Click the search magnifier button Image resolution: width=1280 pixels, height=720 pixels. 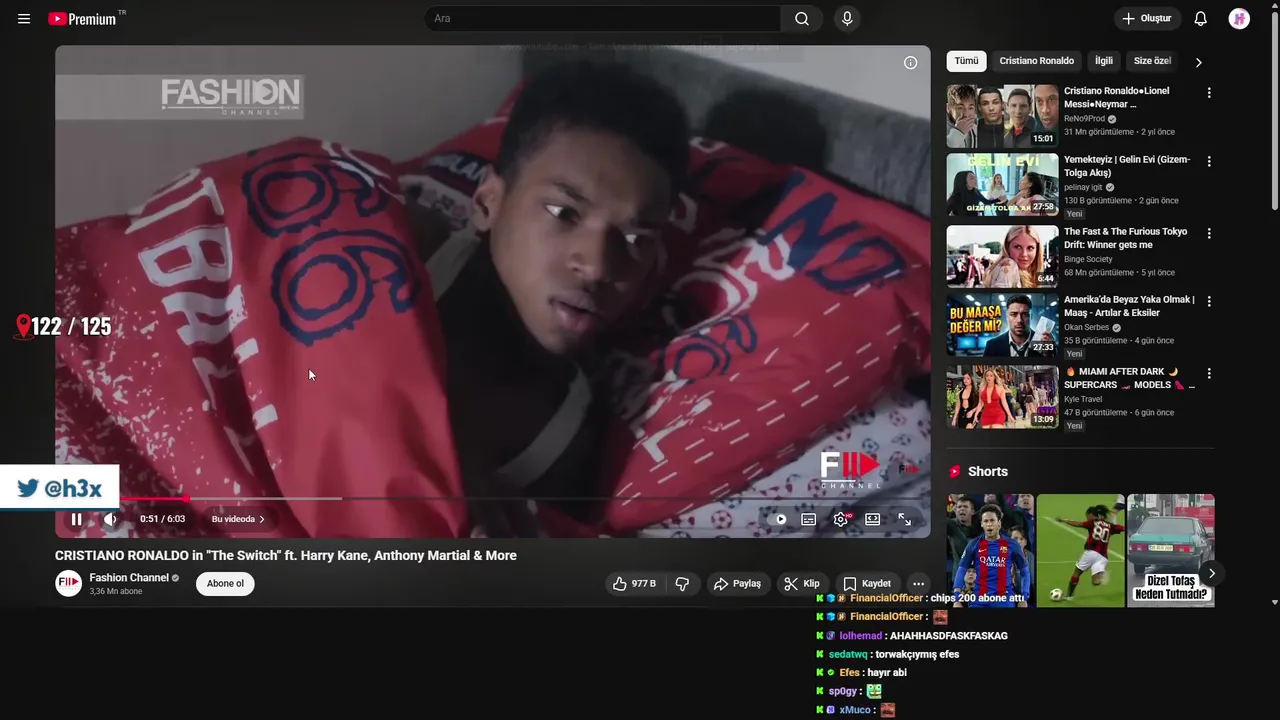802,19
